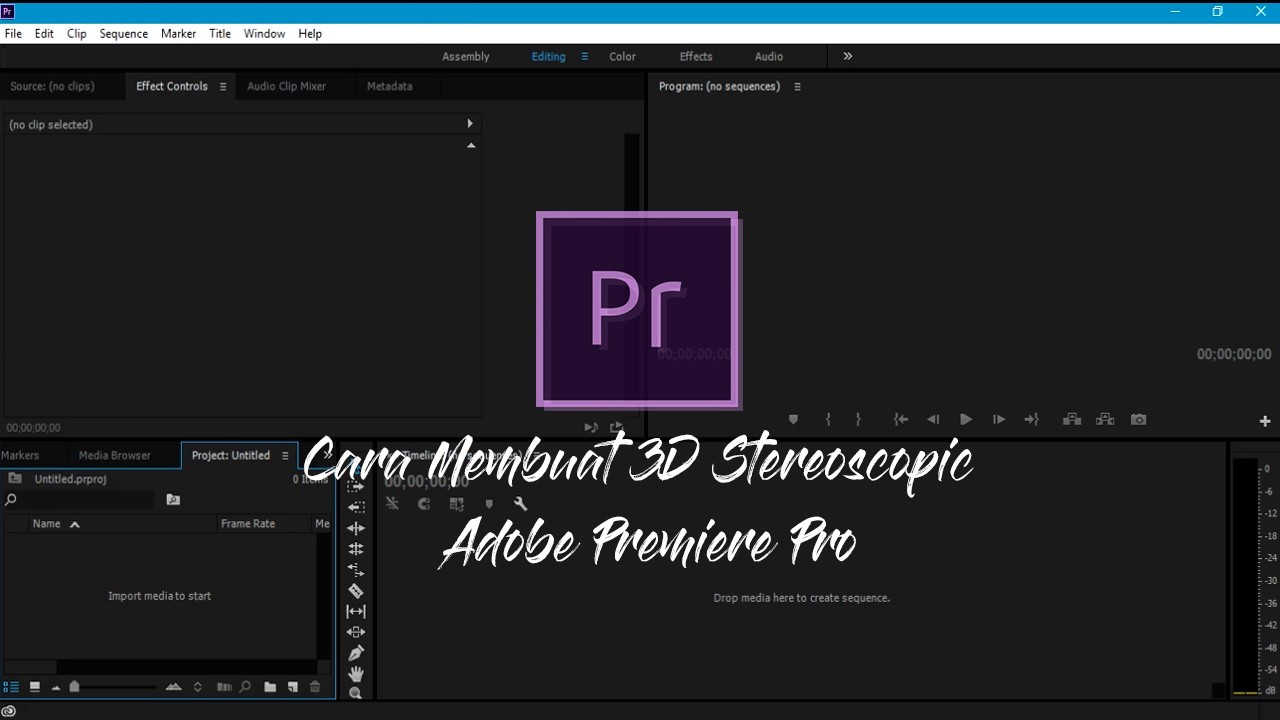Click Export Frame camera icon
This screenshot has height=720, width=1280.
click(1138, 420)
